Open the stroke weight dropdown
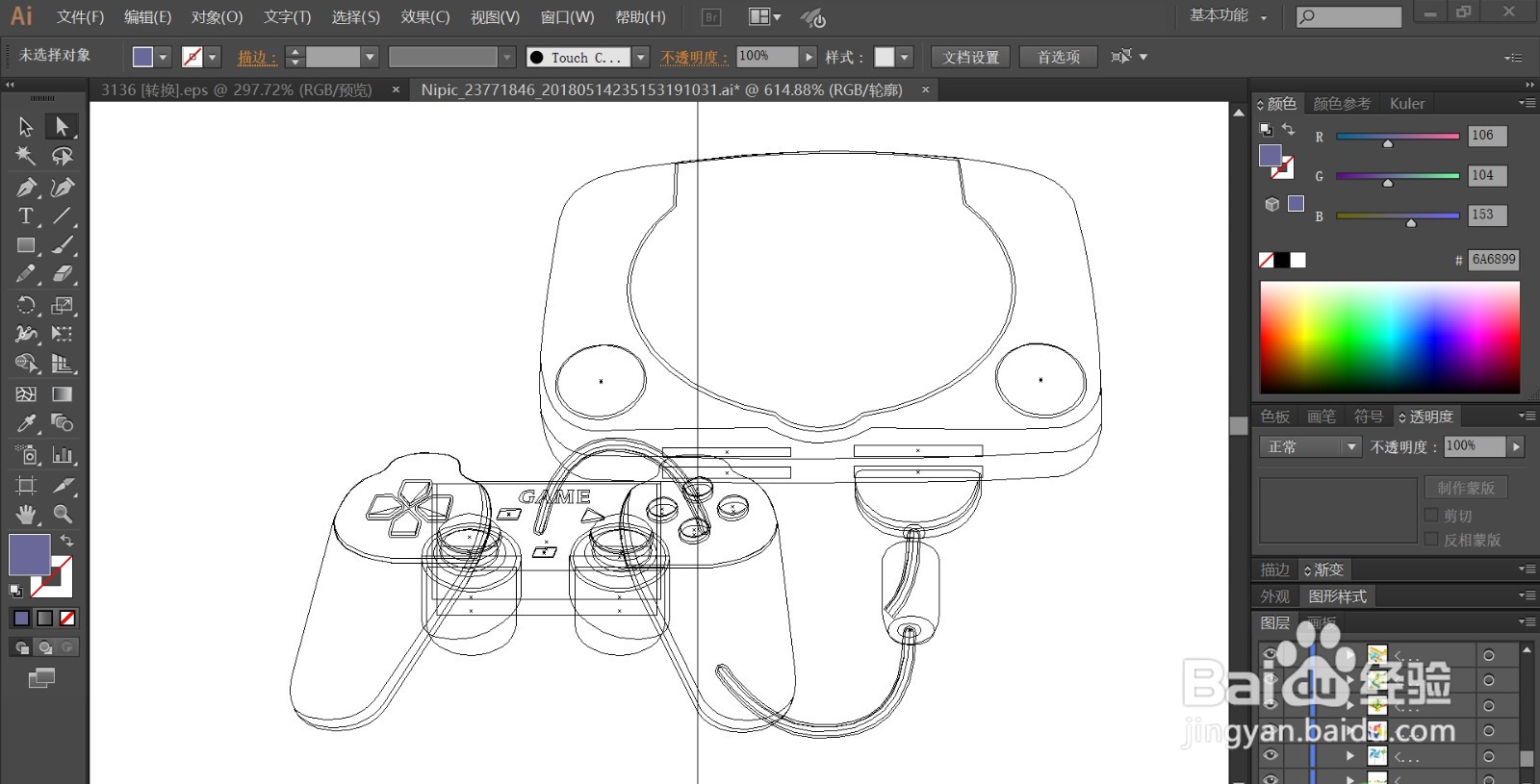Viewport: 1540px width, 784px height. [370, 58]
